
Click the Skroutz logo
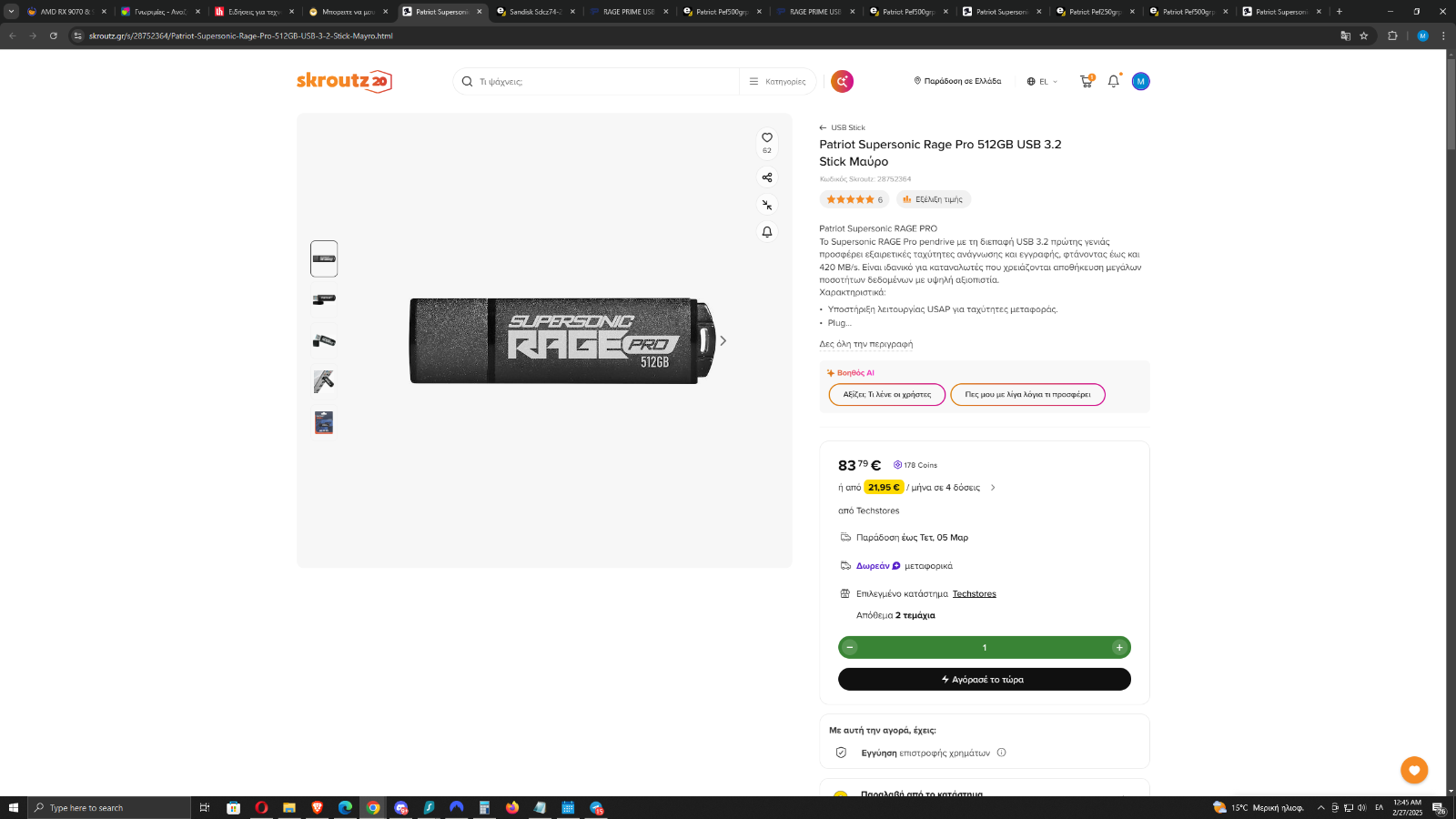click(x=344, y=81)
